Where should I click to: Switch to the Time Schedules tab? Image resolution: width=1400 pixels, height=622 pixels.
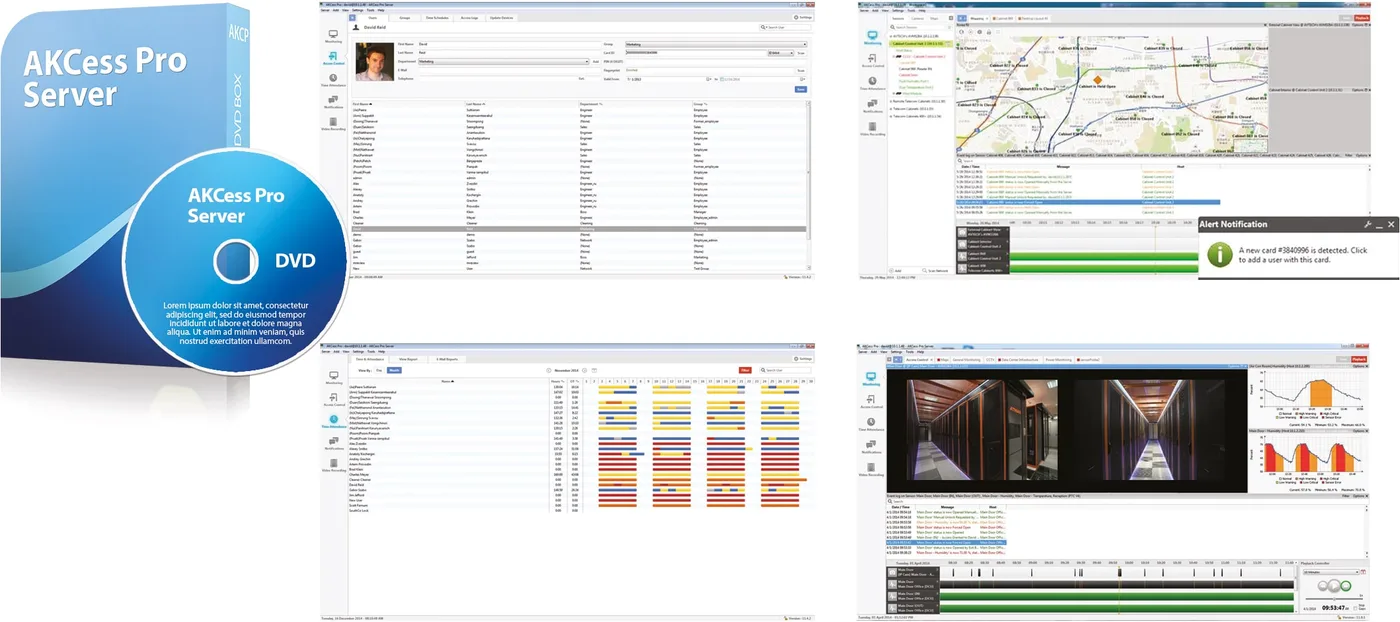click(x=437, y=18)
